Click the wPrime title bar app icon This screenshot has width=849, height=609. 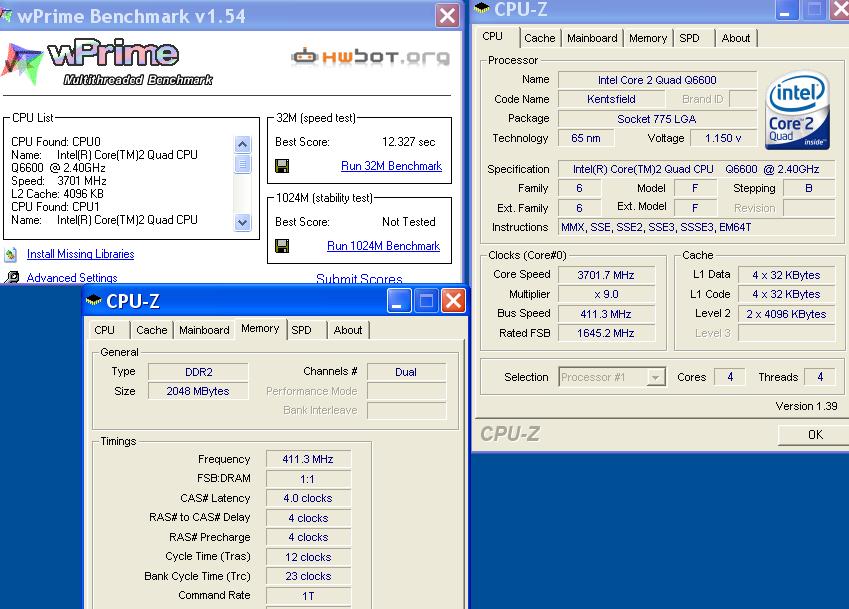pos(6,16)
